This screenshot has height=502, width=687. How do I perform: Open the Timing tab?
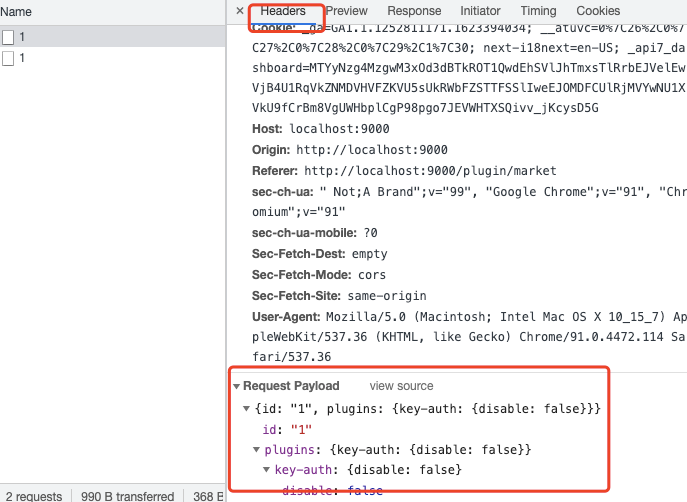click(x=538, y=11)
